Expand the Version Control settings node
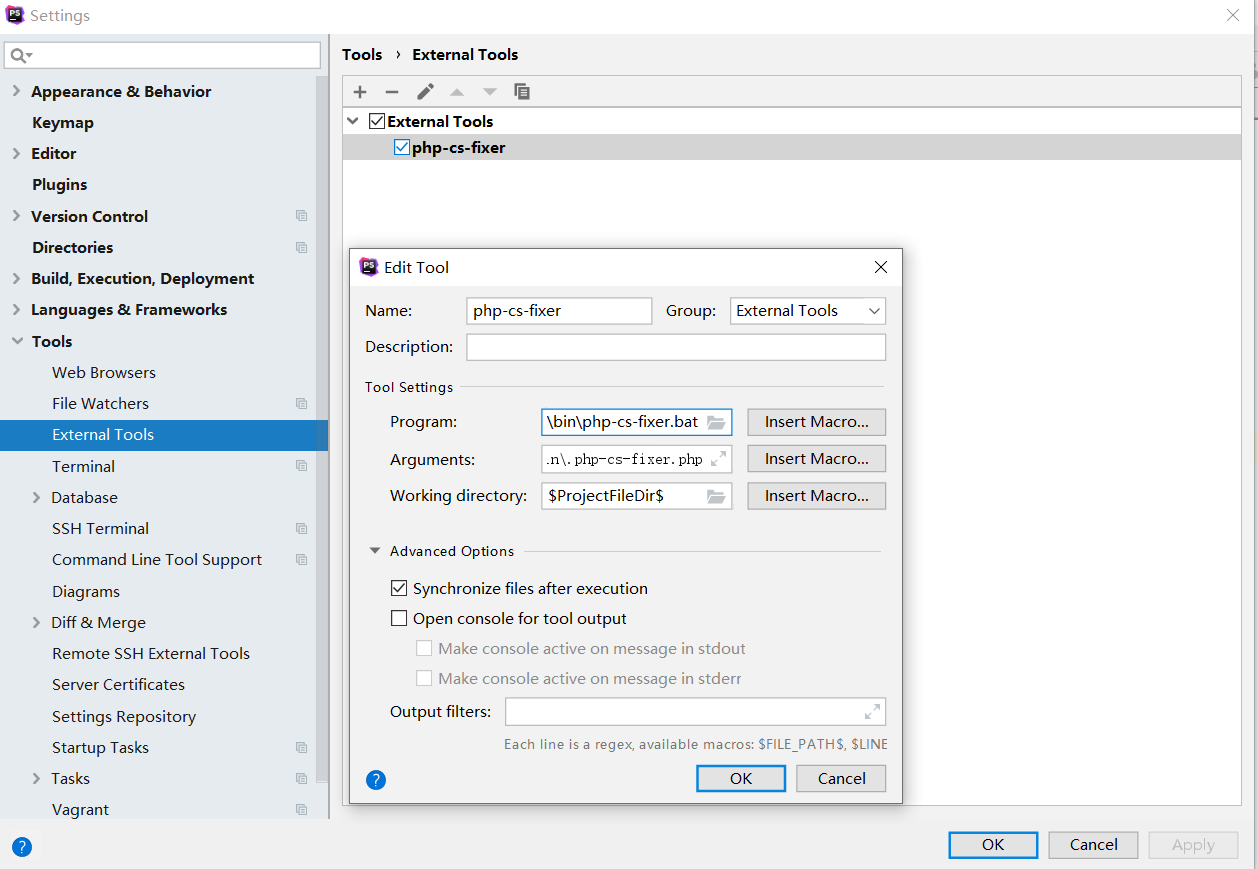Screen dimensions: 1258x869 [x=16, y=216]
